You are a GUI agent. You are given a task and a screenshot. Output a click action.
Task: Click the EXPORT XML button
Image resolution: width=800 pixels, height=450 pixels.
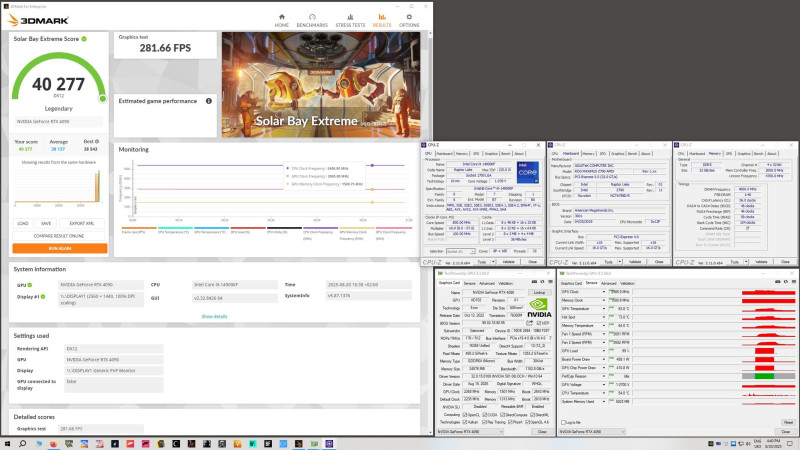coord(82,223)
